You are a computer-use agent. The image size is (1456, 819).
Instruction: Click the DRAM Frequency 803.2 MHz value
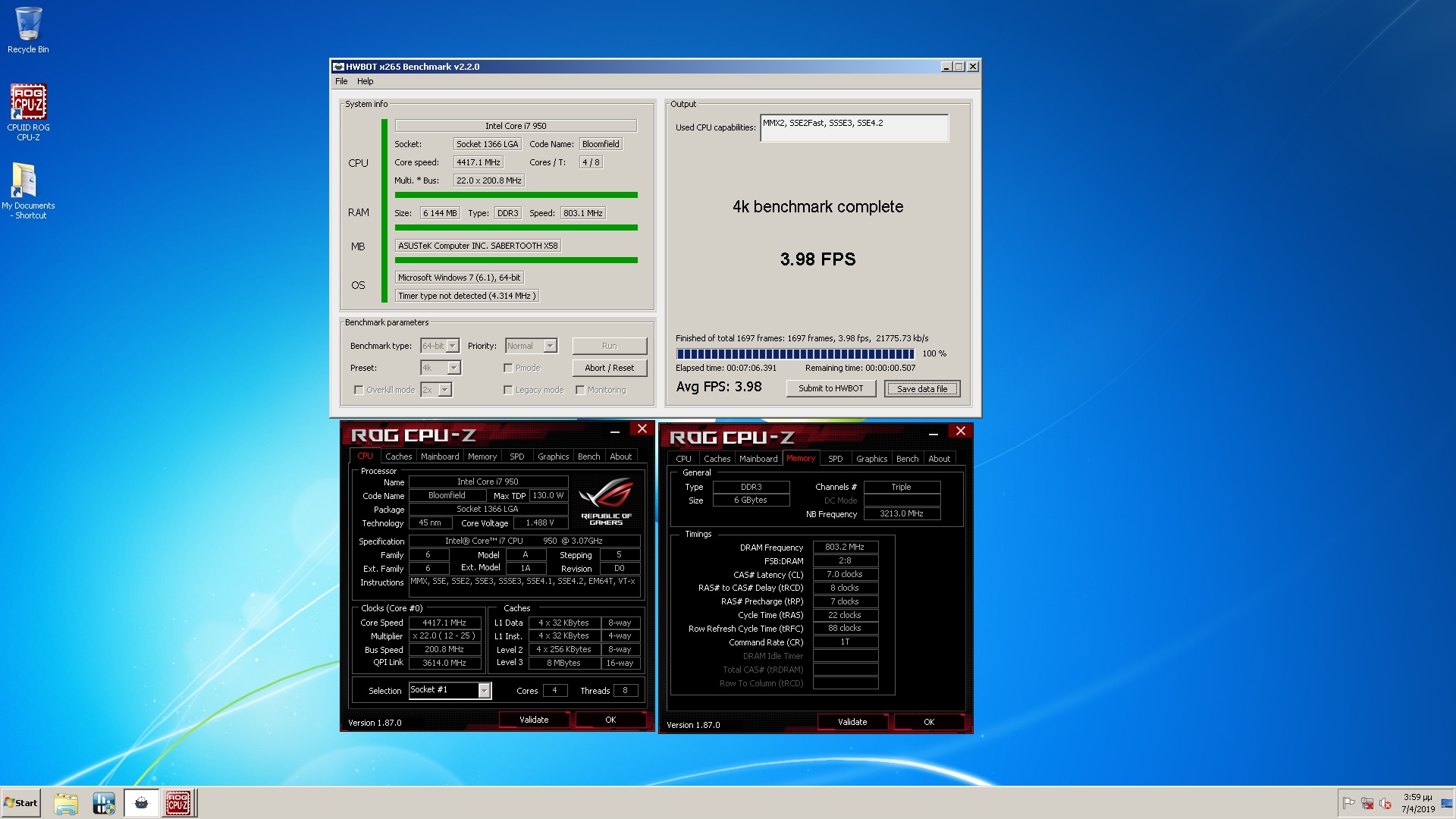coord(845,547)
